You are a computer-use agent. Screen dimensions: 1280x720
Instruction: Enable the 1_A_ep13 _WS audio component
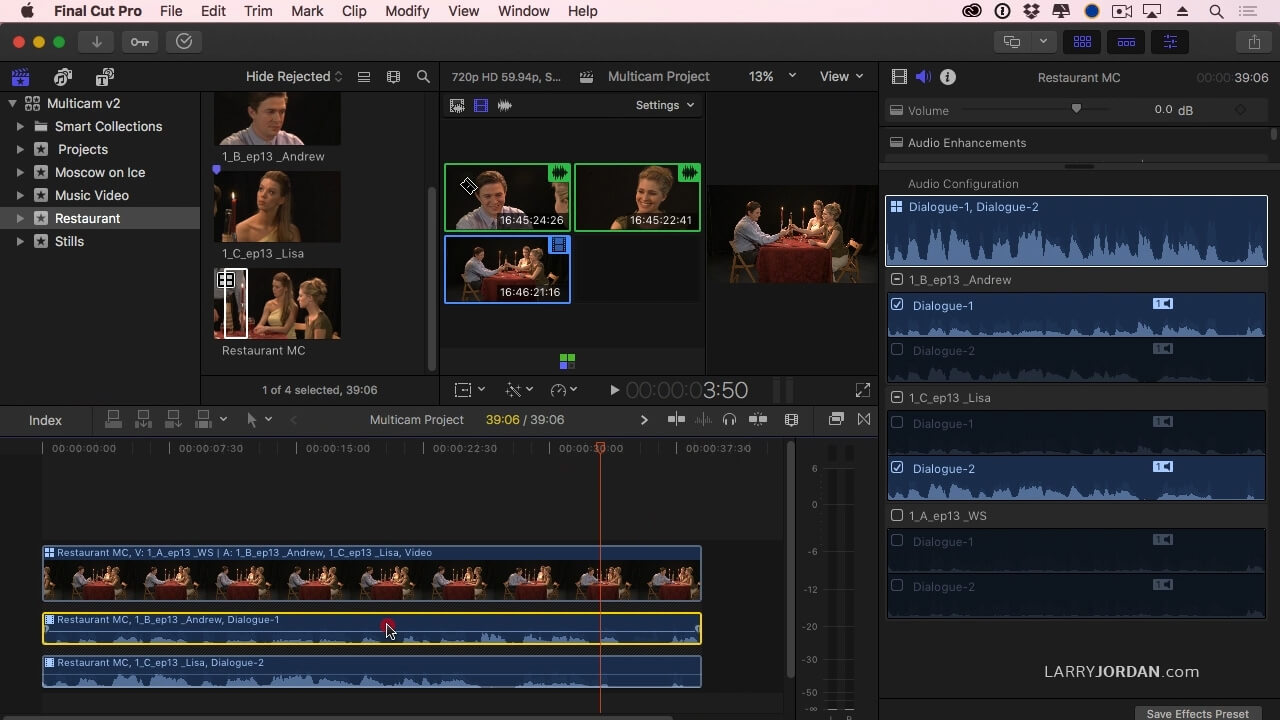tap(897, 516)
